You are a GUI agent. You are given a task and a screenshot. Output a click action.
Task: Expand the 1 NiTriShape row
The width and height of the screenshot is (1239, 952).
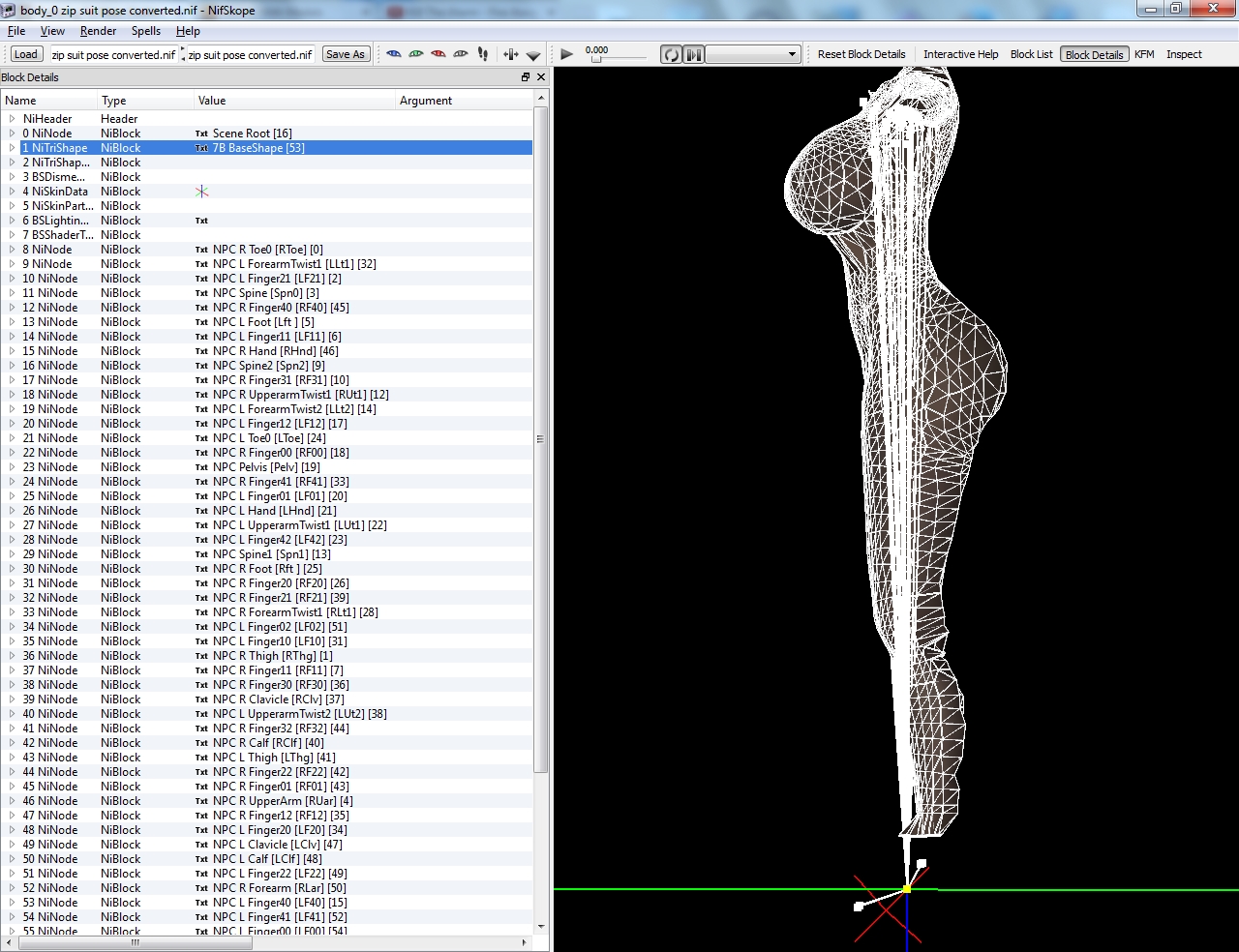(12, 148)
